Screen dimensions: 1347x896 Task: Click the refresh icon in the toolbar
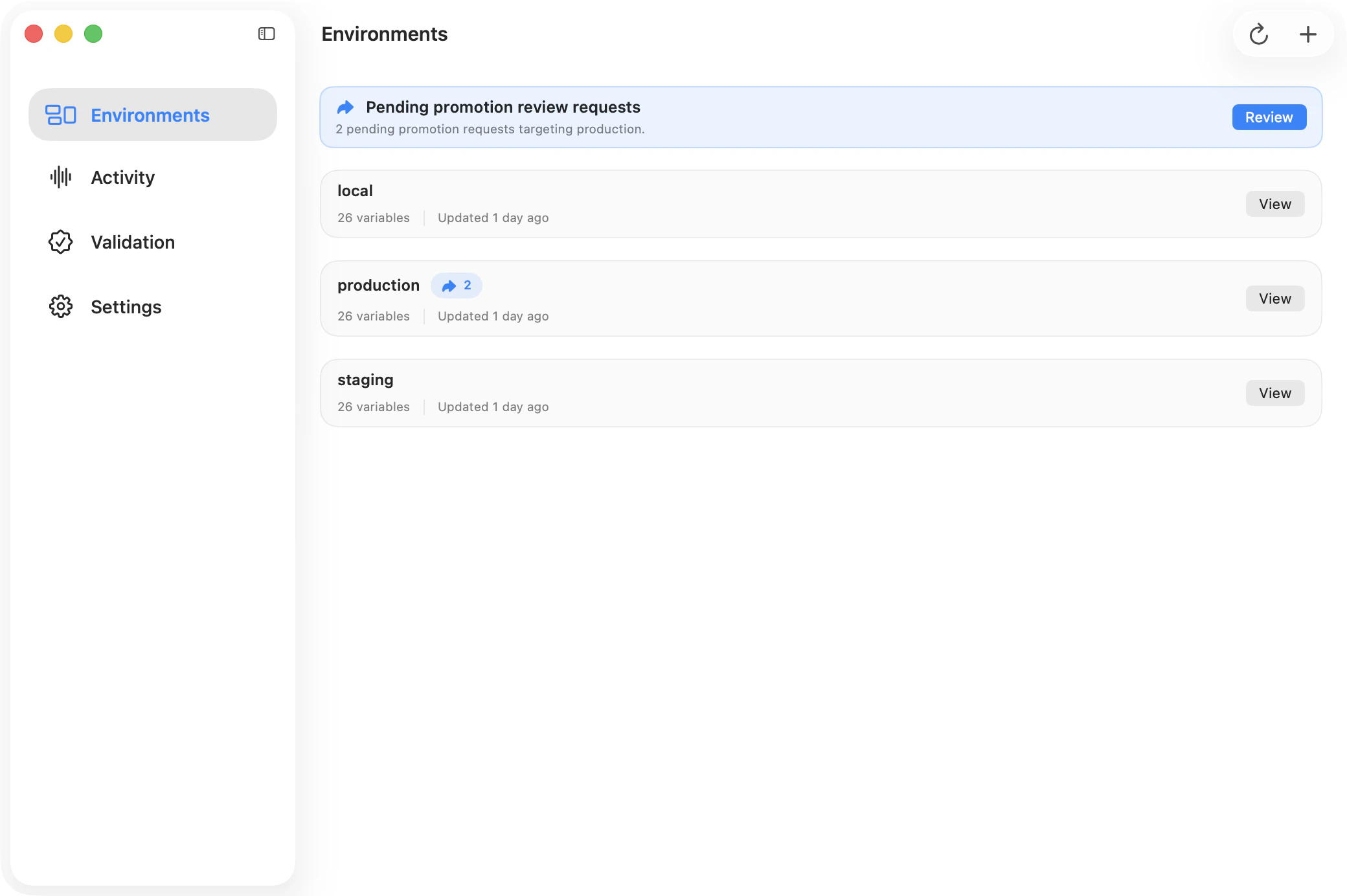[x=1258, y=34]
